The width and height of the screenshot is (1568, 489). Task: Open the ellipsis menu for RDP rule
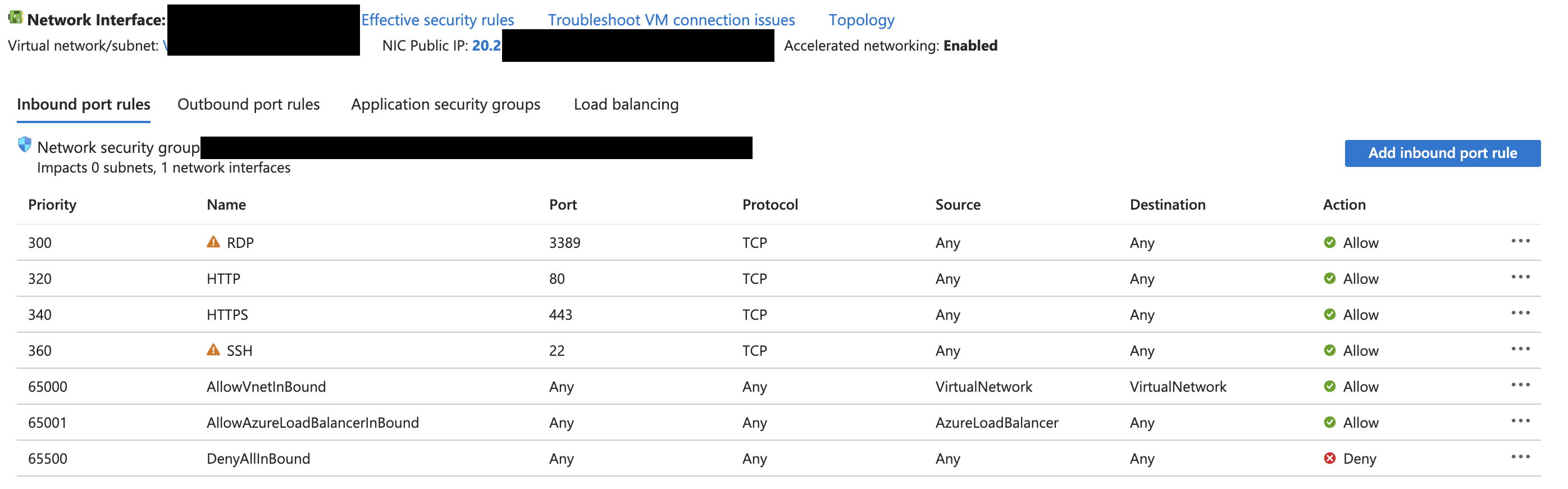point(1520,241)
